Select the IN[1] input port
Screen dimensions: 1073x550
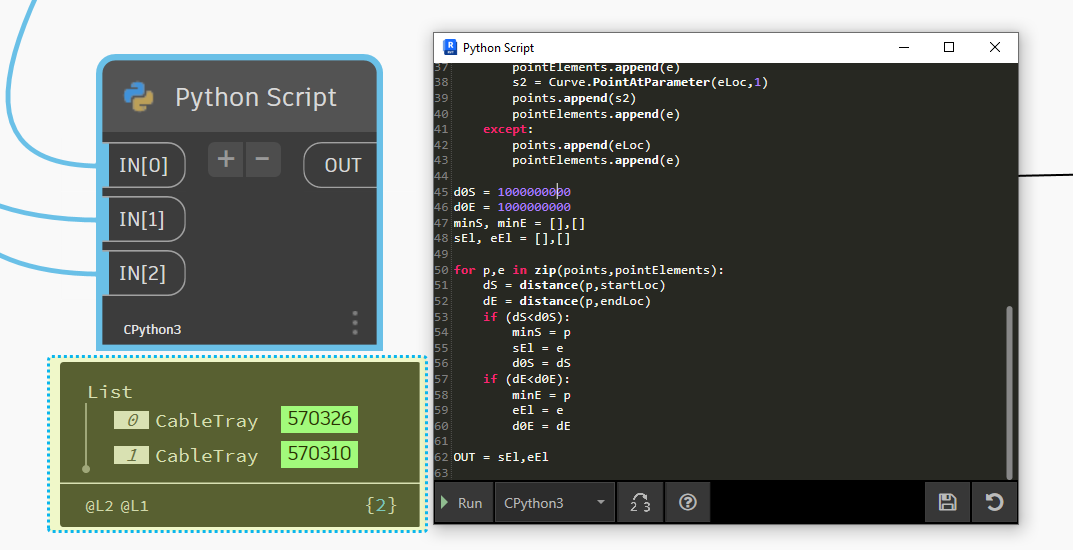pos(144,219)
